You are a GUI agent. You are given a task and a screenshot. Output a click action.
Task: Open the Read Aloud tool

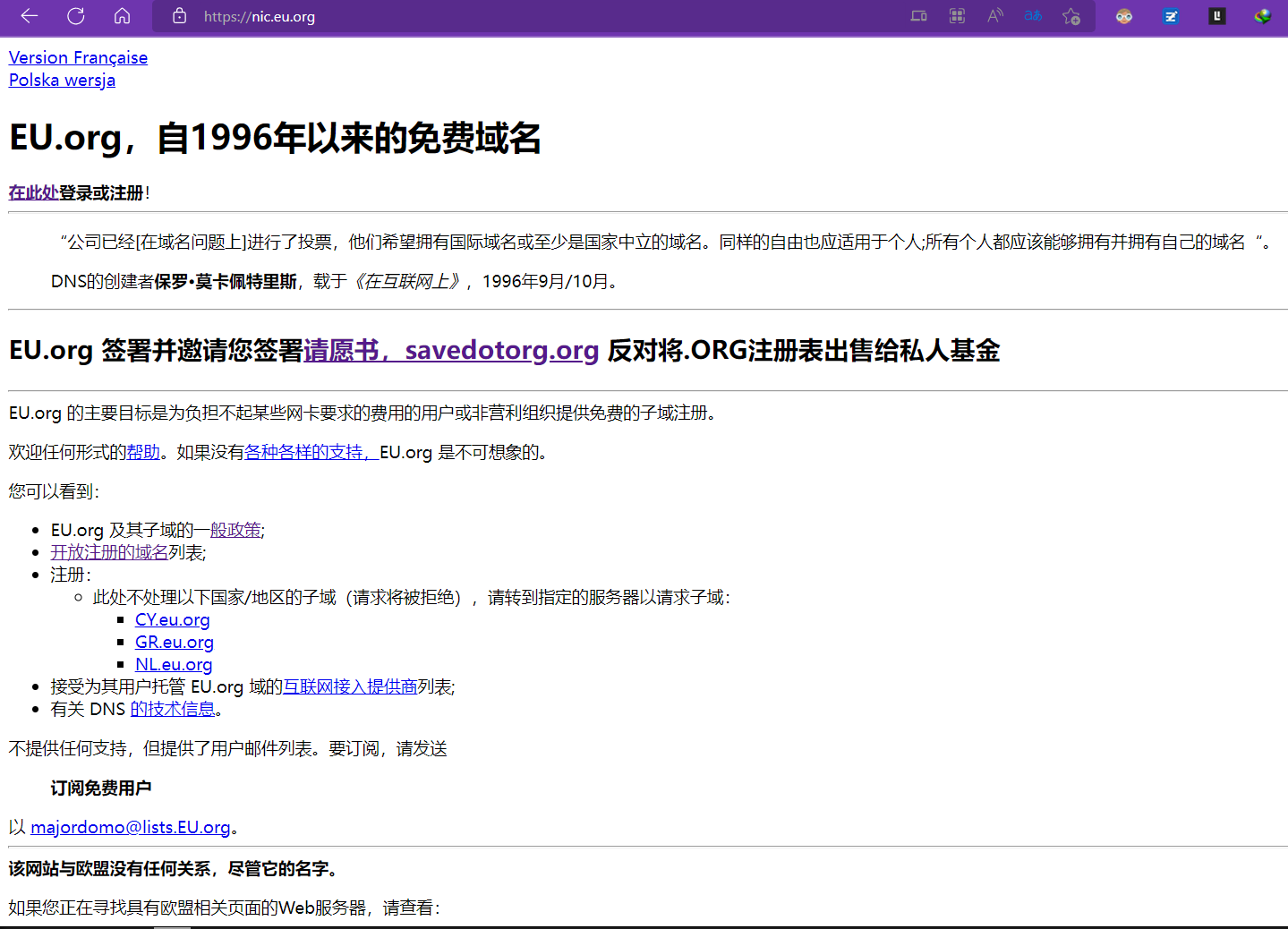995,16
